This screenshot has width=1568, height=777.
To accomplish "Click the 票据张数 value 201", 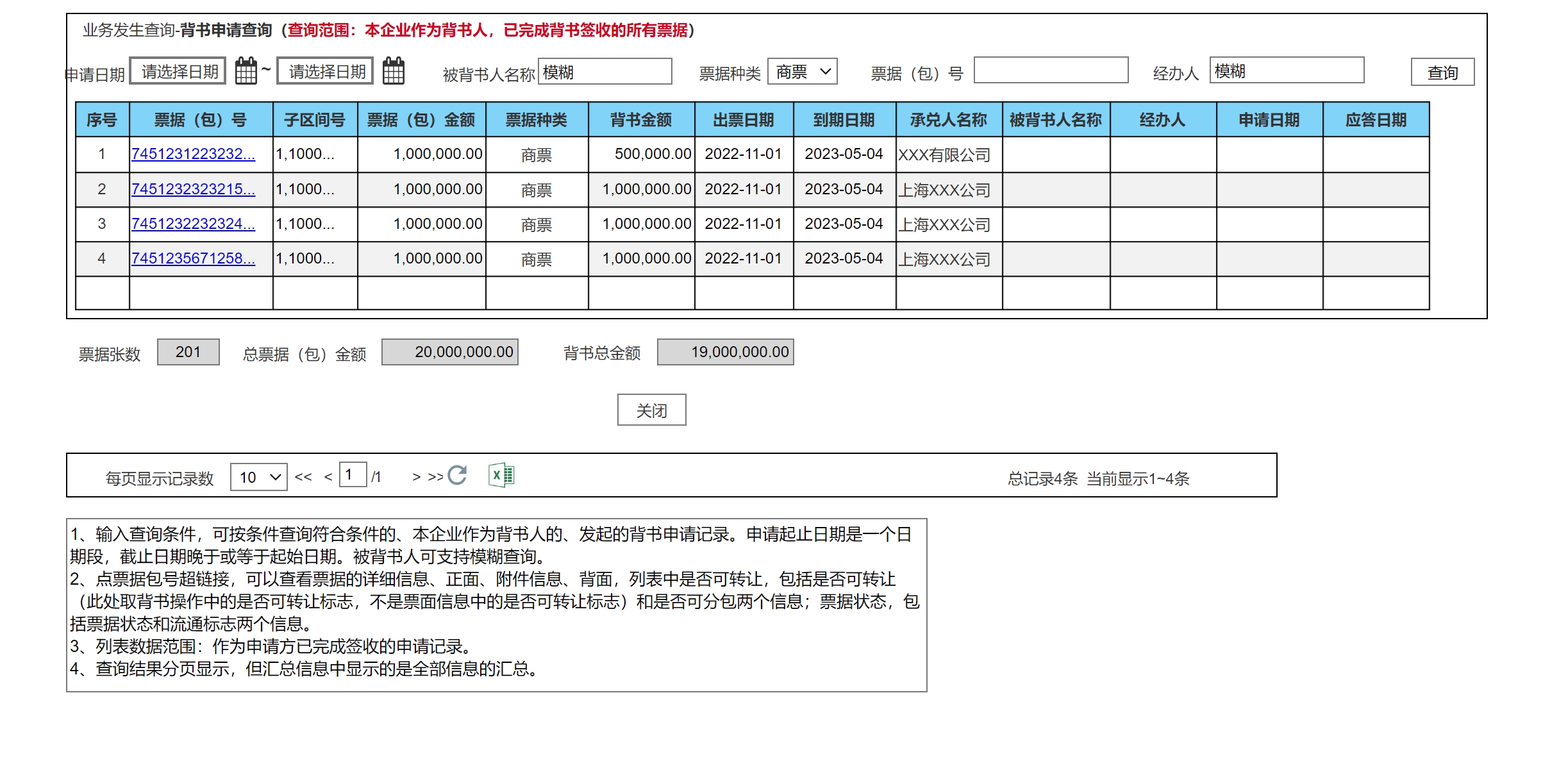I will point(188,352).
